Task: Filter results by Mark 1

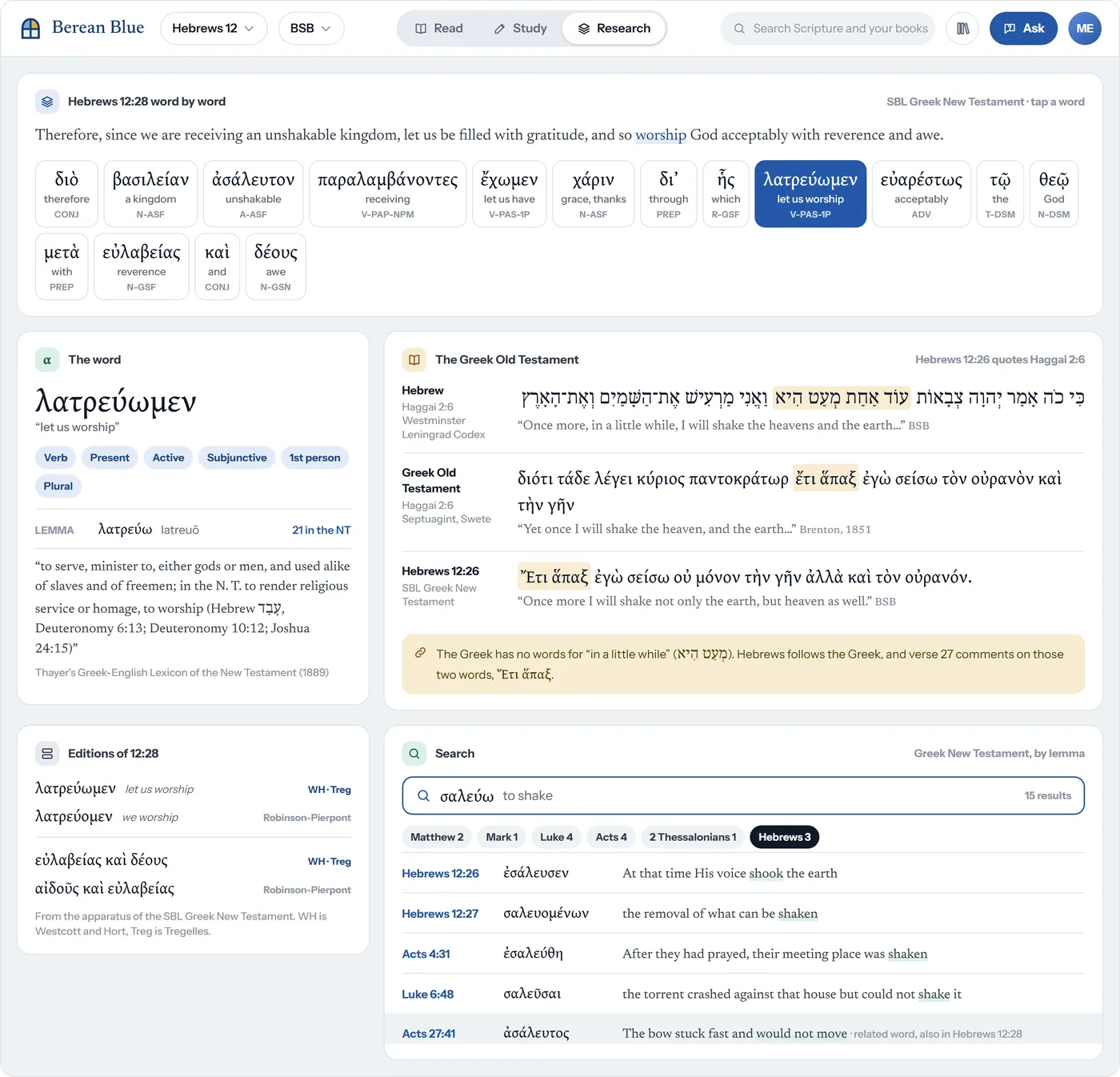Action: (x=502, y=837)
